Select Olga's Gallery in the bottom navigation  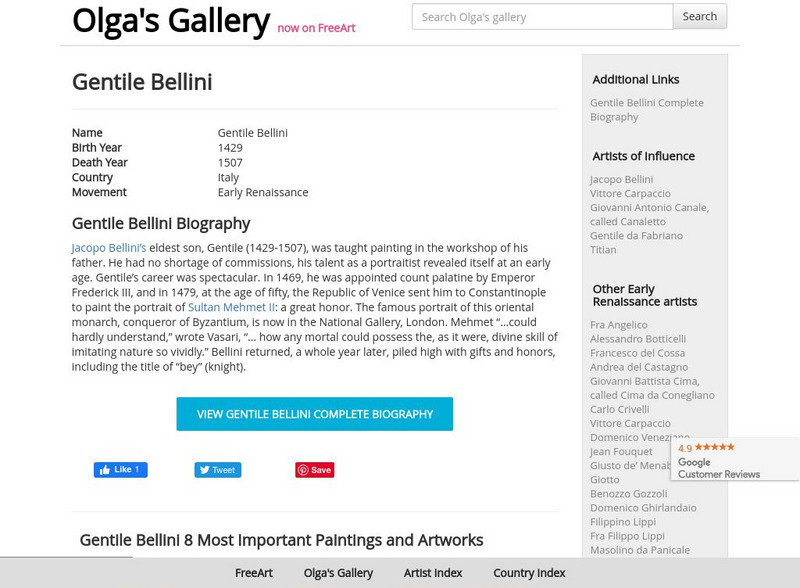(338, 573)
